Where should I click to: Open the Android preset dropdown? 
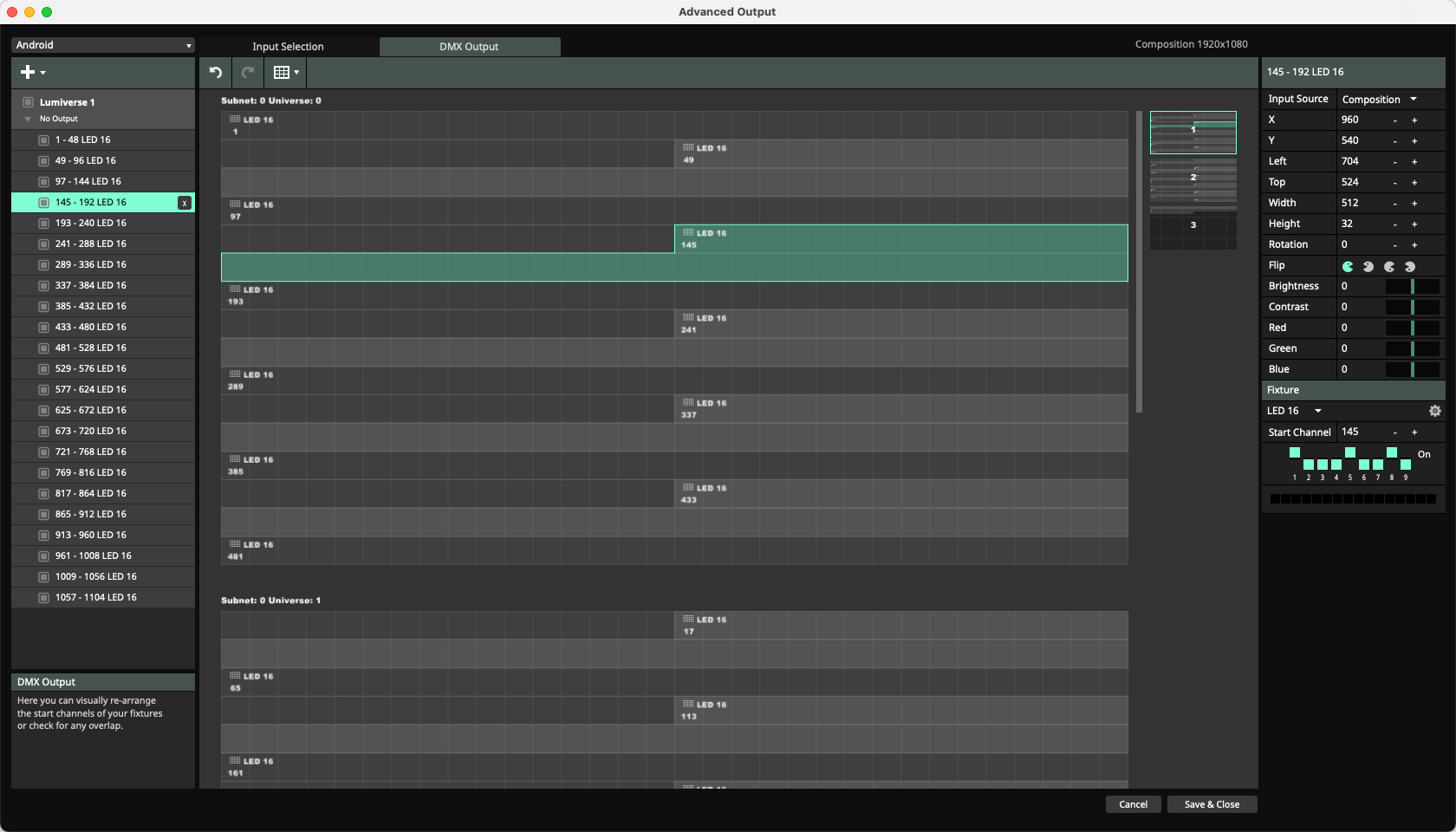point(103,45)
